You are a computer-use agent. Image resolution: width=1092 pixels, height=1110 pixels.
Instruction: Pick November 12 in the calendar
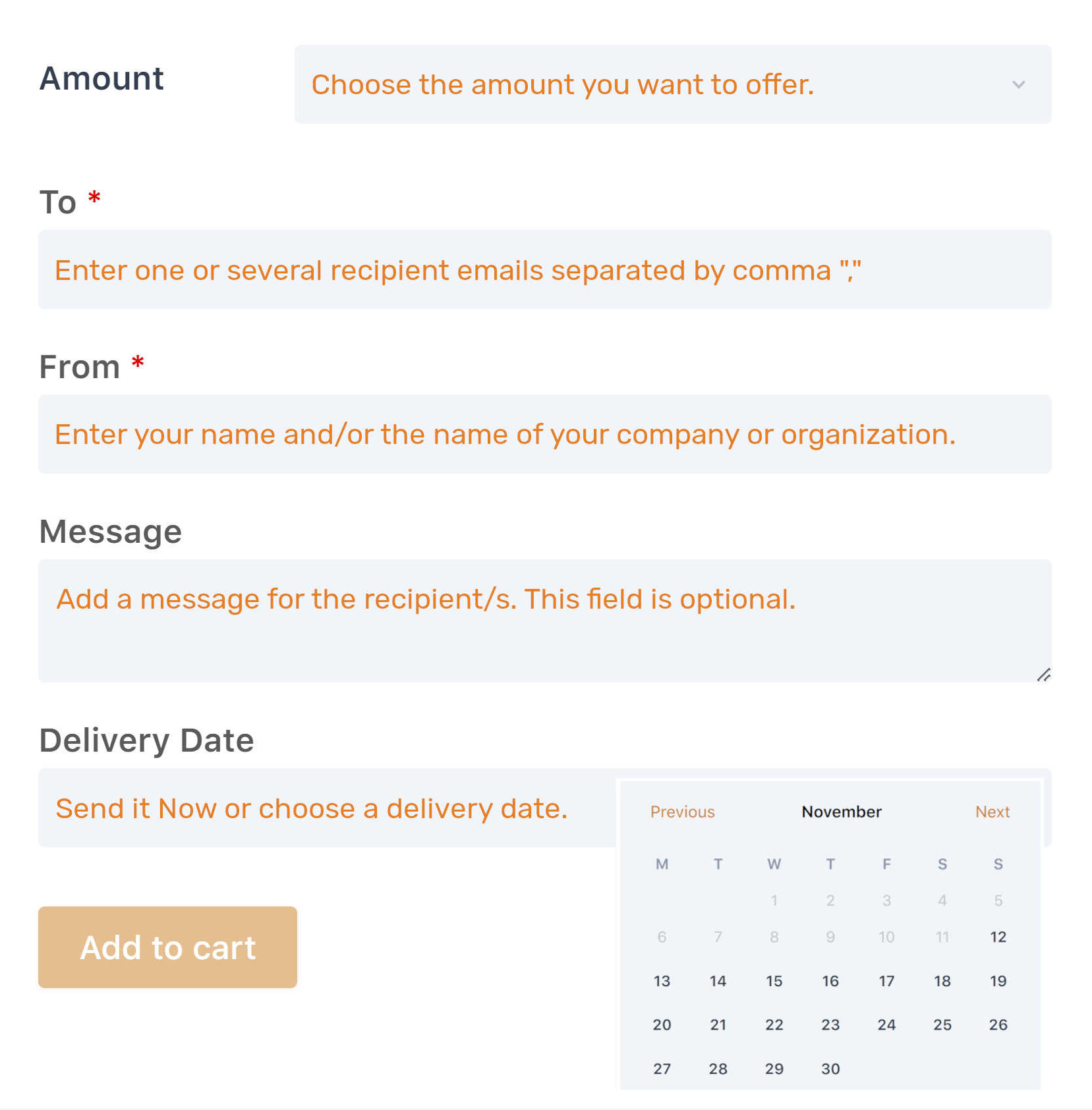point(998,937)
